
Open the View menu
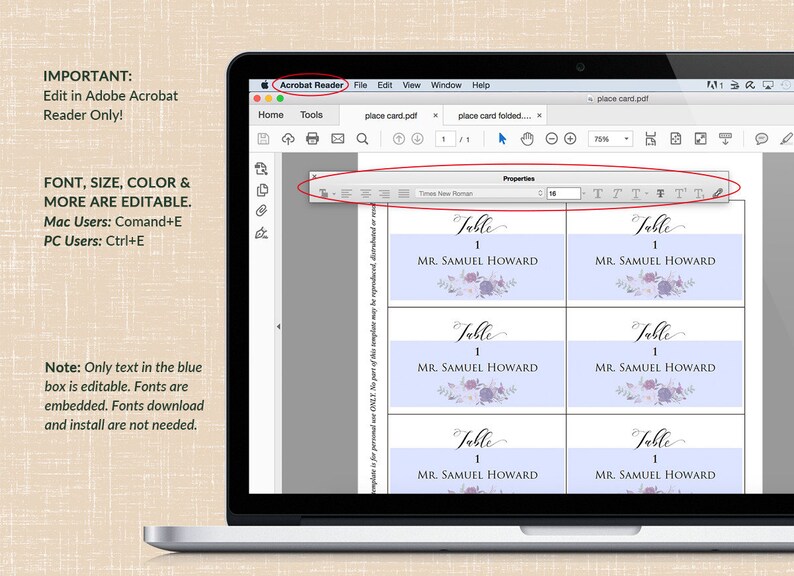(412, 85)
